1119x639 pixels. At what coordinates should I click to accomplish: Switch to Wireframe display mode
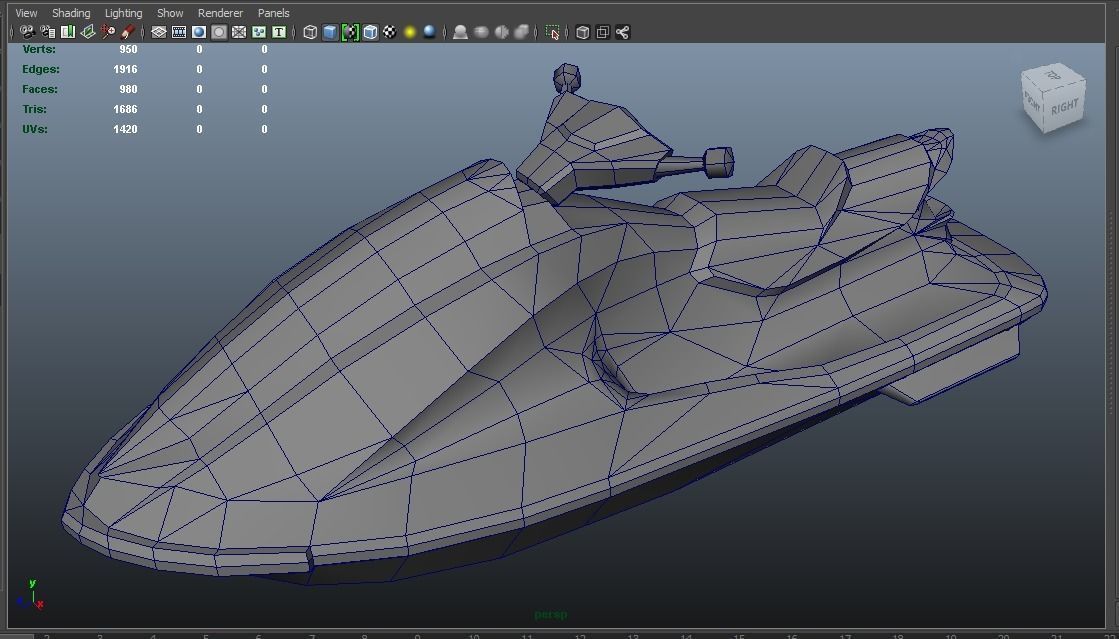(310, 32)
